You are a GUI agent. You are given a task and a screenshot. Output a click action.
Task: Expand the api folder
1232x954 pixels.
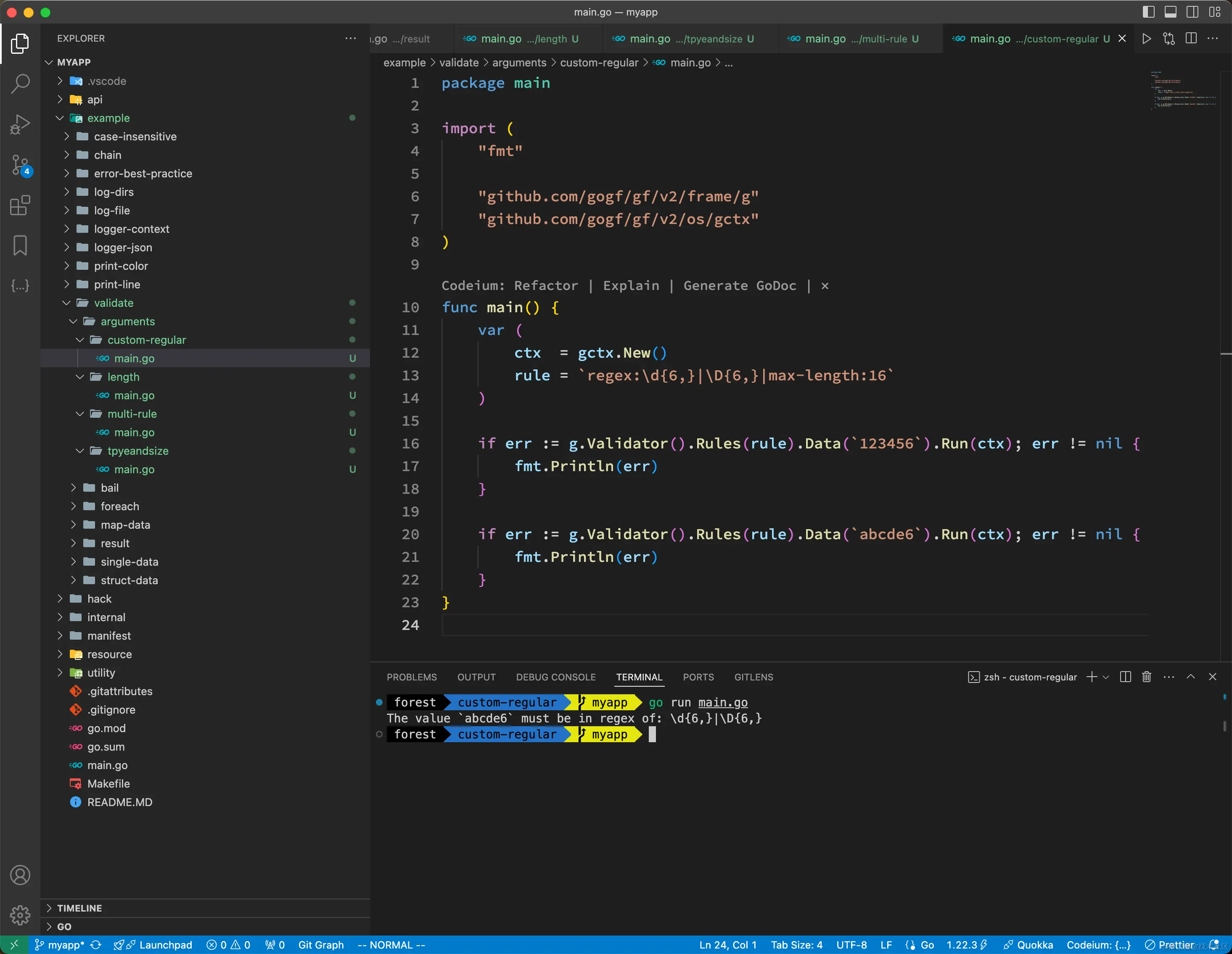pyautogui.click(x=60, y=99)
